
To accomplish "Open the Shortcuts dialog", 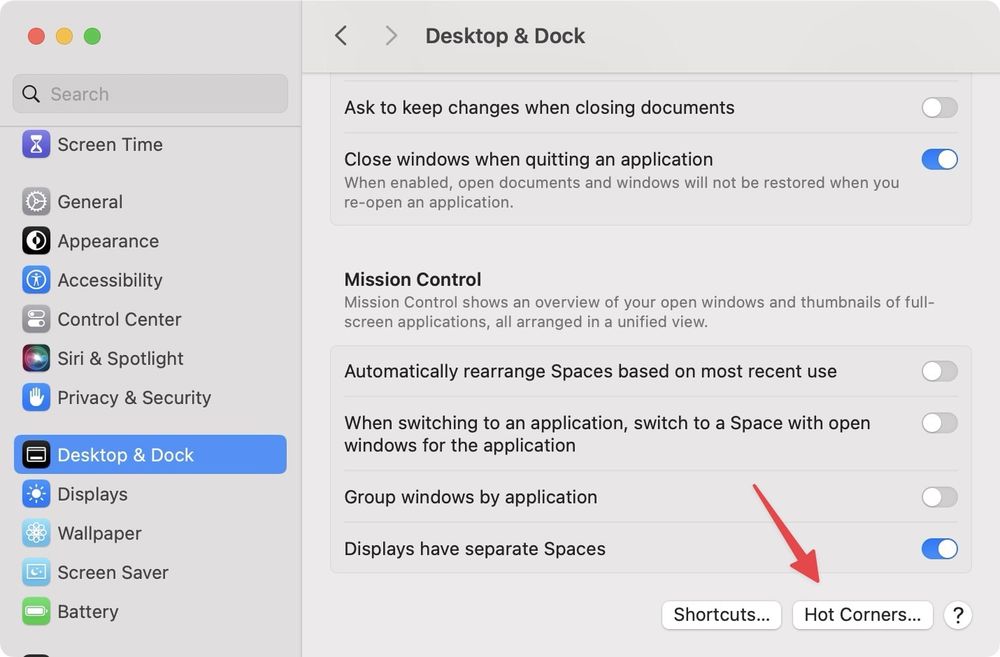I will tap(721, 615).
